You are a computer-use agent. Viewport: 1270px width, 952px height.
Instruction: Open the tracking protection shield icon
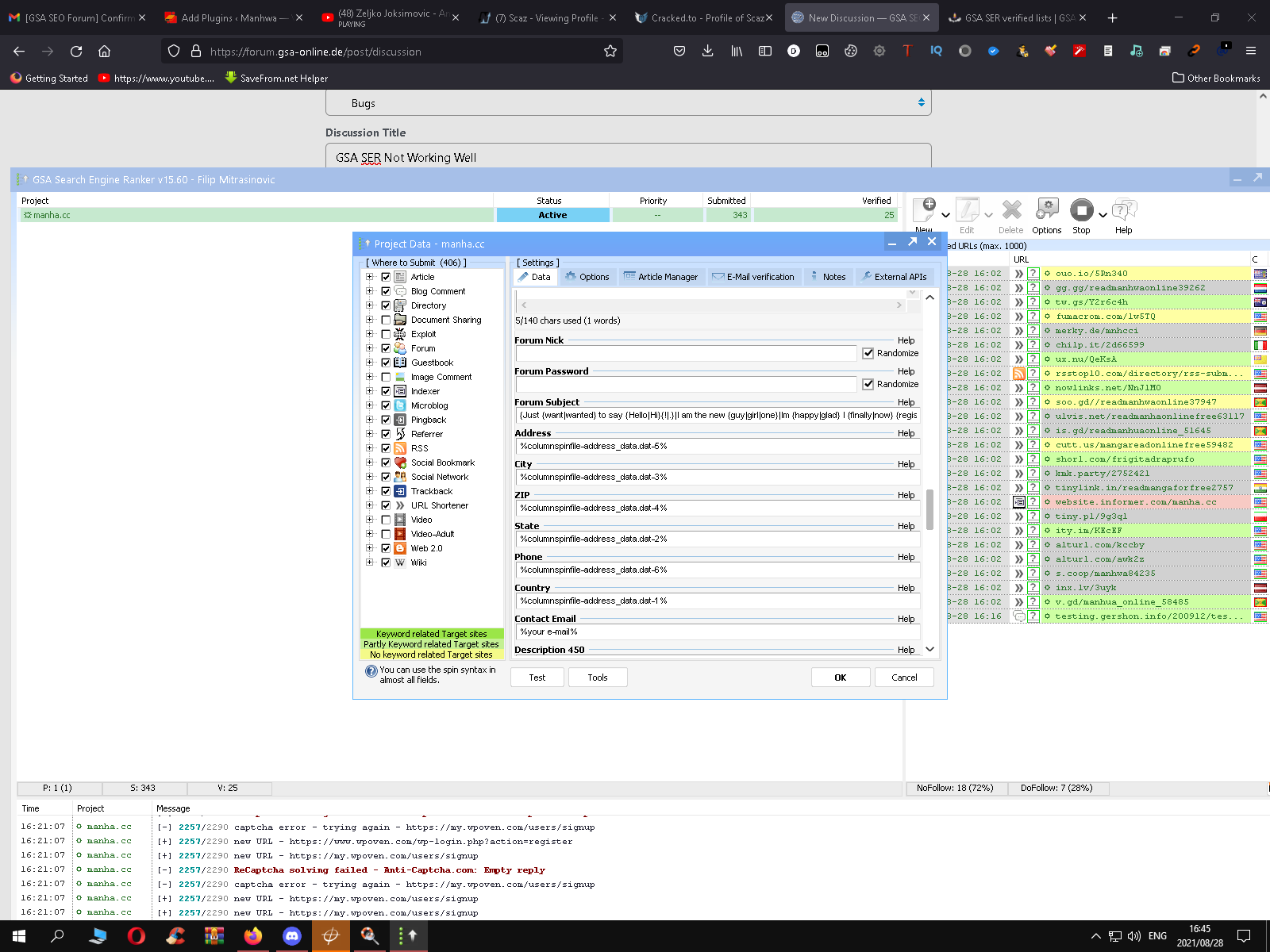point(174,51)
